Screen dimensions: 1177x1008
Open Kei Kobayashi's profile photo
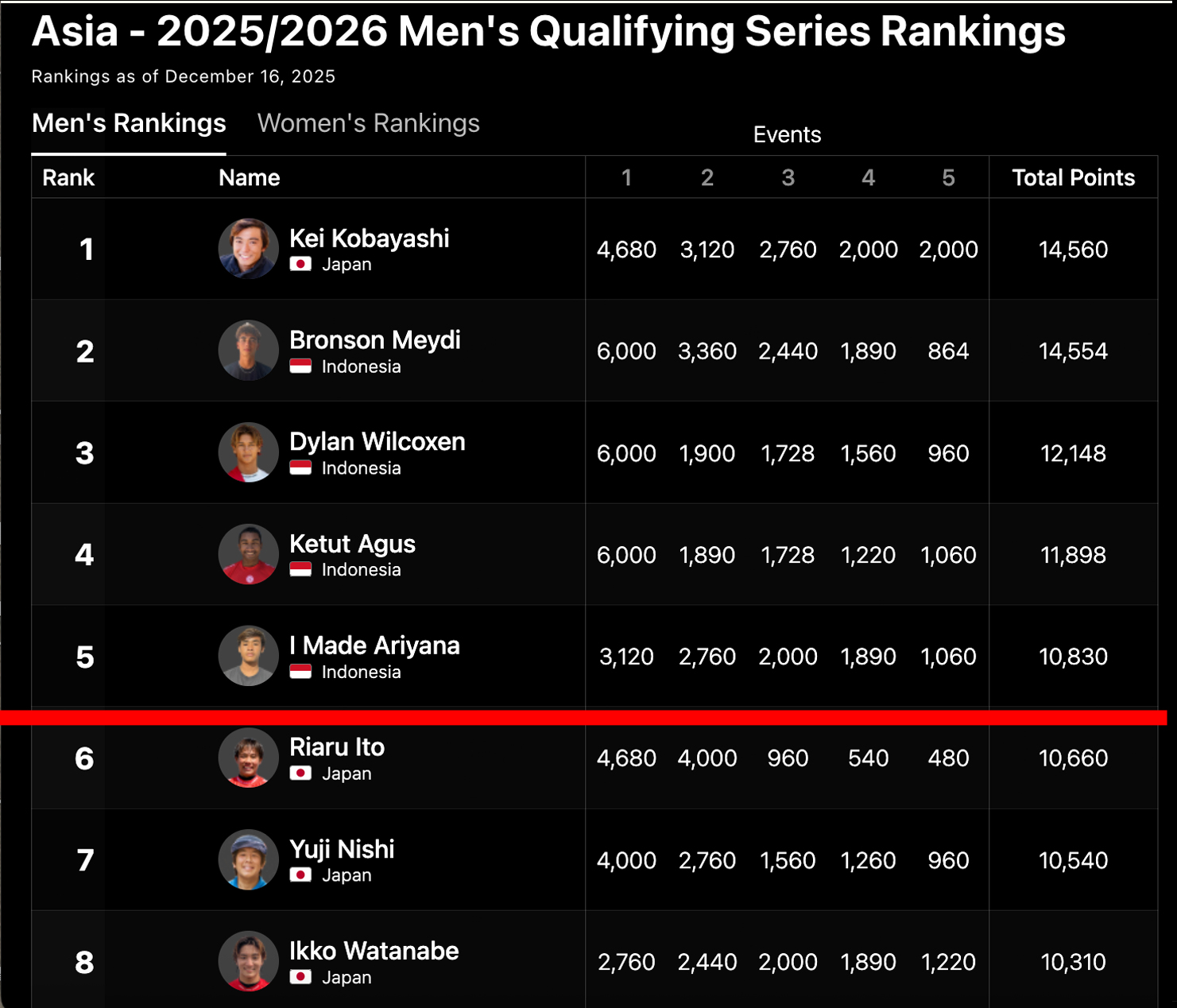pos(248,249)
